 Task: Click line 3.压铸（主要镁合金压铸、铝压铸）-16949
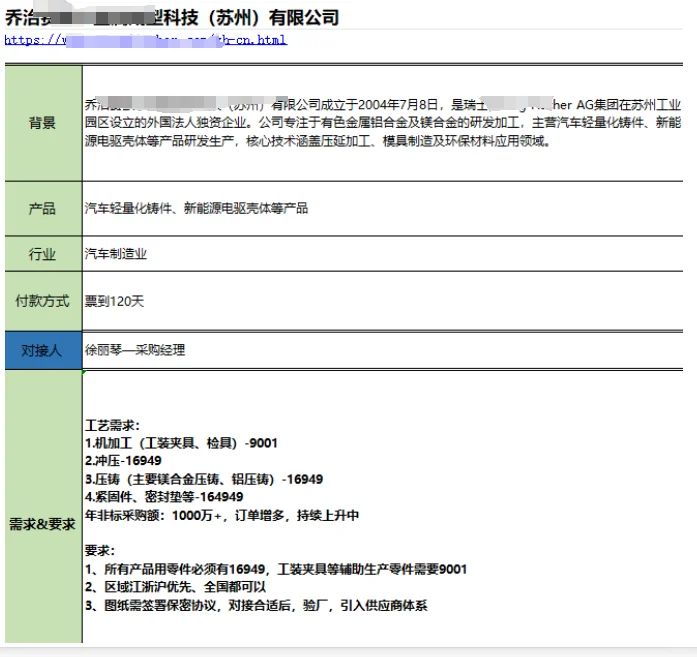pos(204,479)
